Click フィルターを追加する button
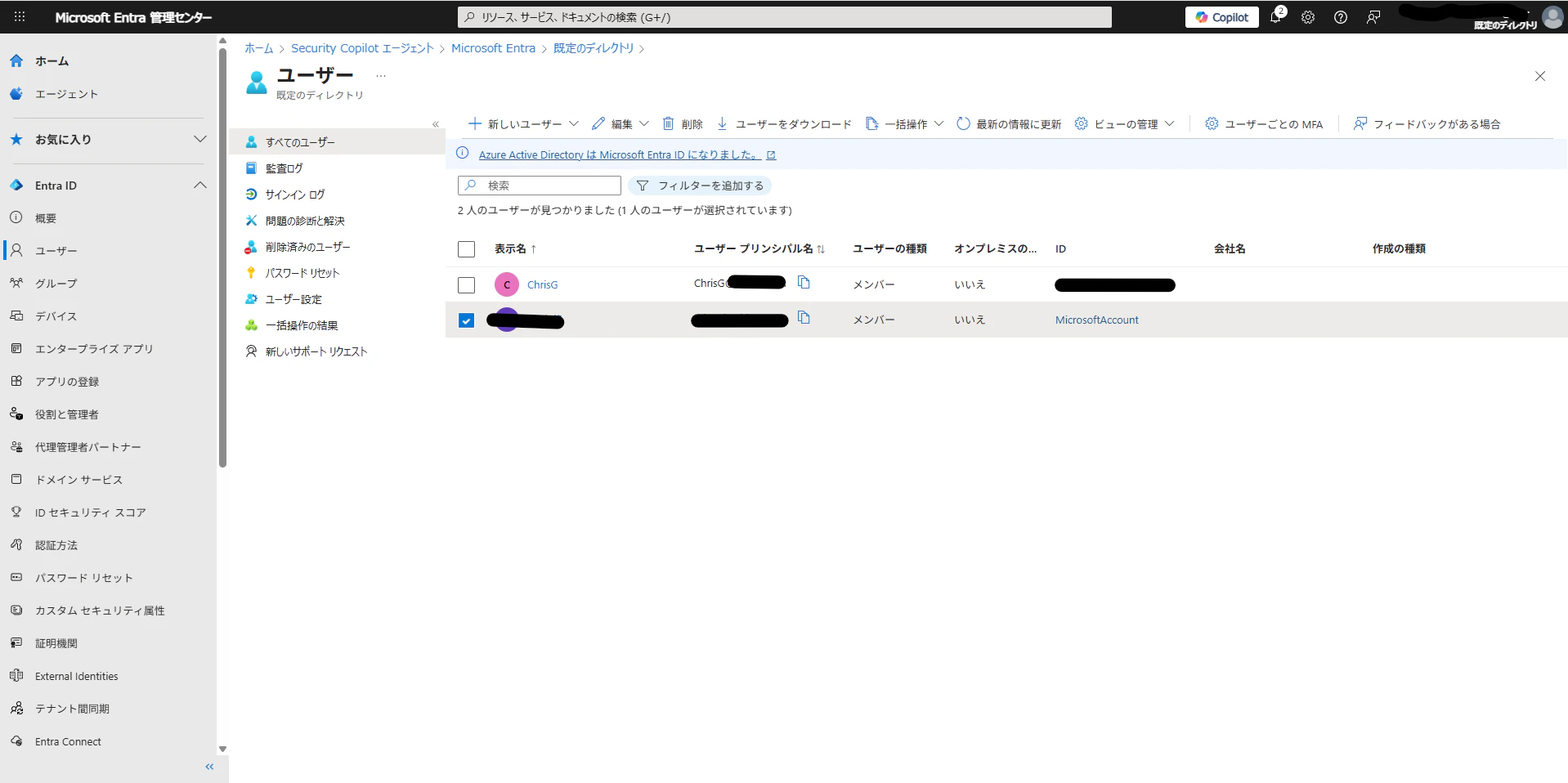The image size is (1568, 783). pyautogui.click(x=700, y=186)
